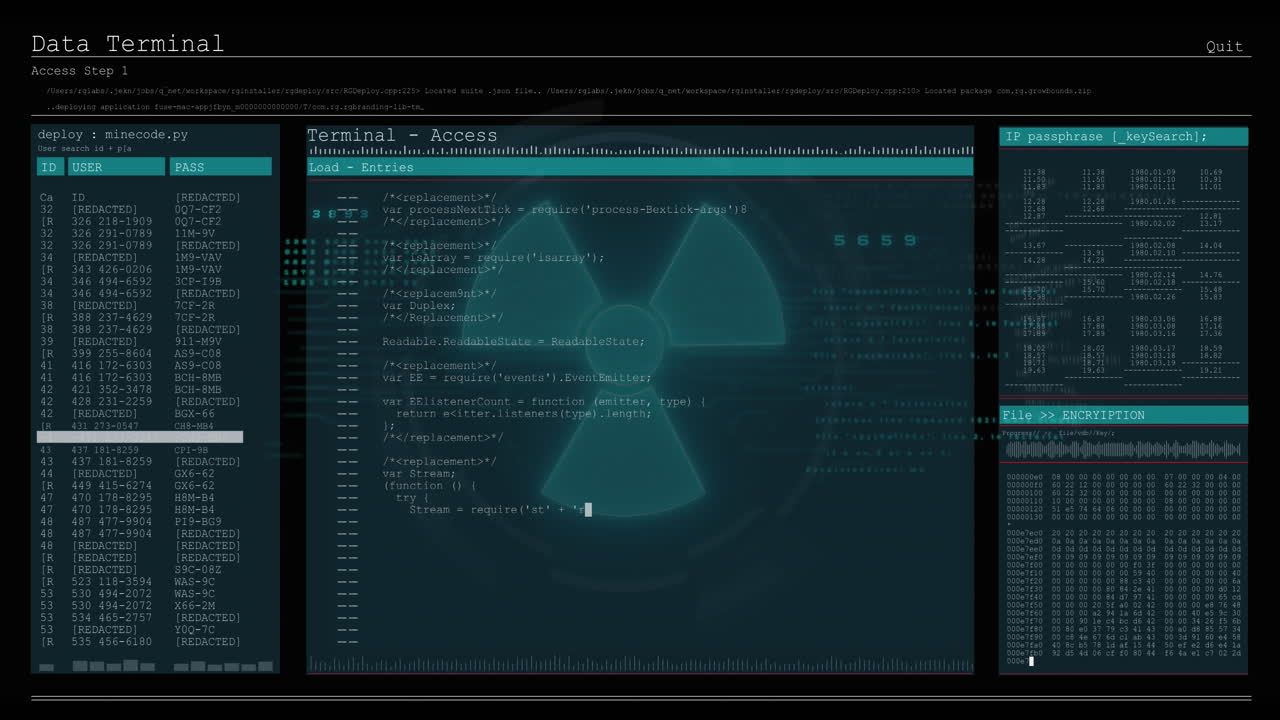This screenshot has width=1280, height=720.
Task: Open the Access Step 1 menu
Action: point(77,70)
